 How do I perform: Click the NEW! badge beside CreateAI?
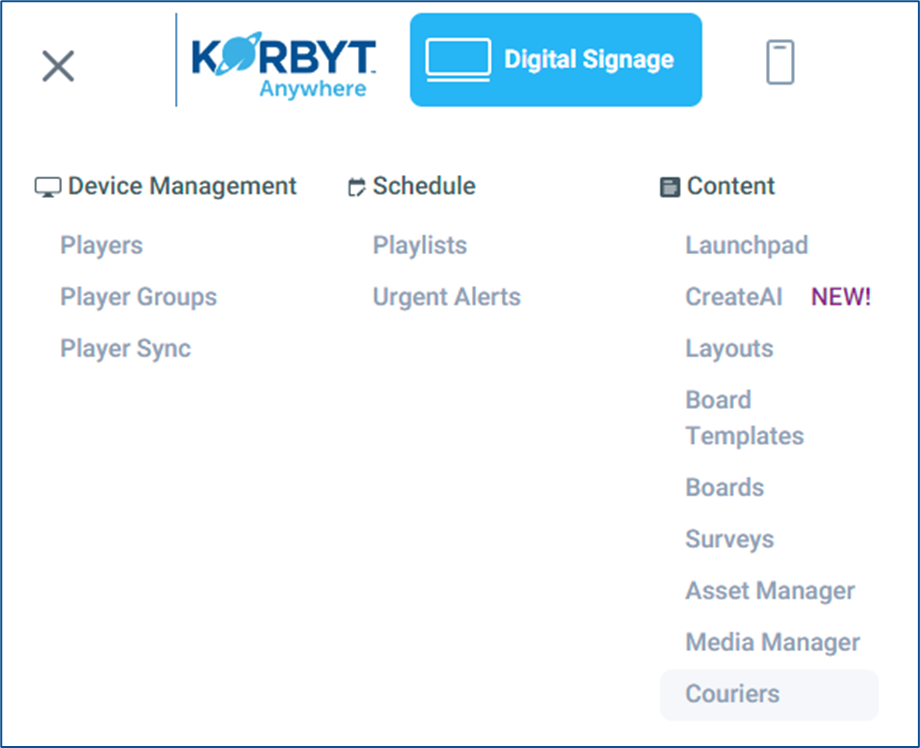841,297
